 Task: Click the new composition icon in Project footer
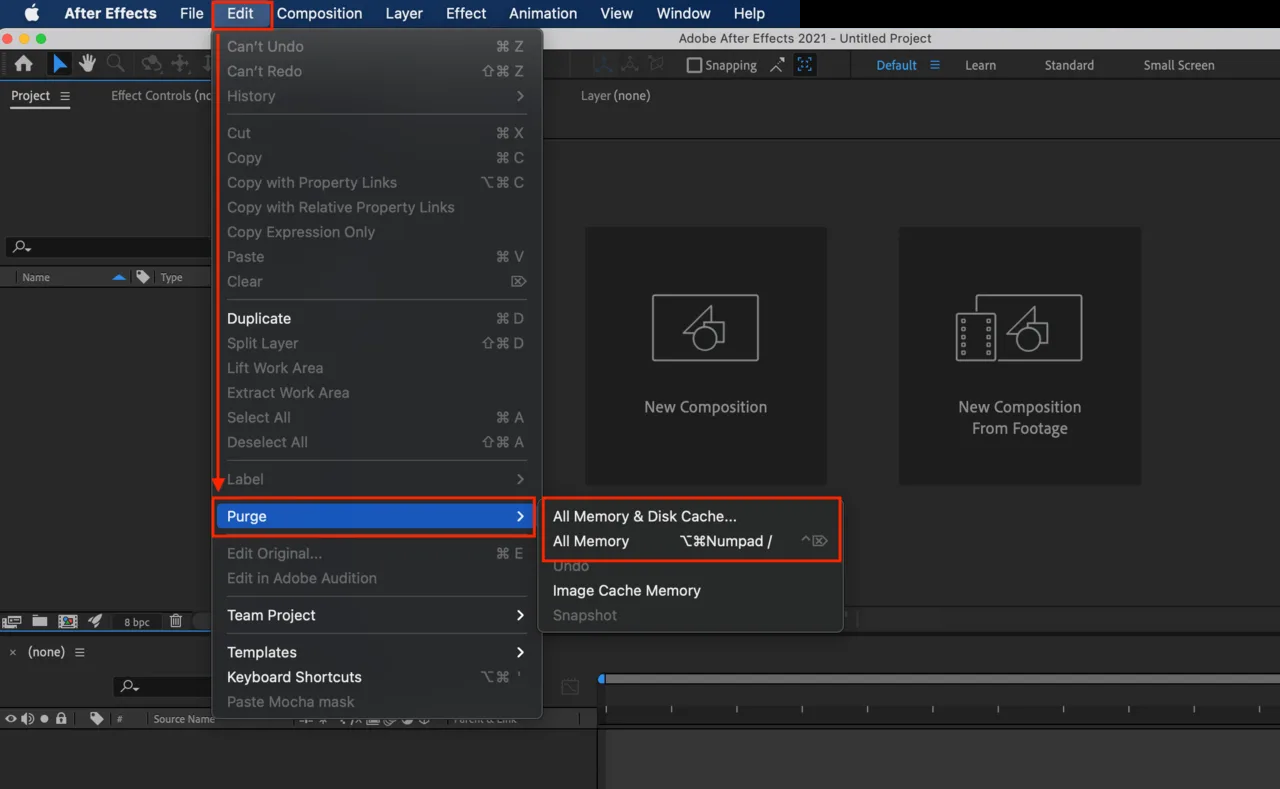click(67, 621)
